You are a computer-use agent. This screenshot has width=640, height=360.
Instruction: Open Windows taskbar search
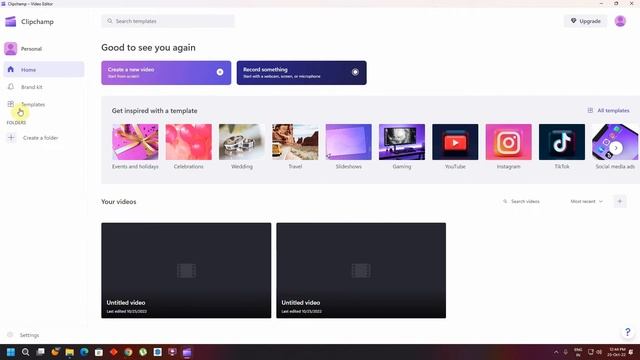click(x=25, y=352)
